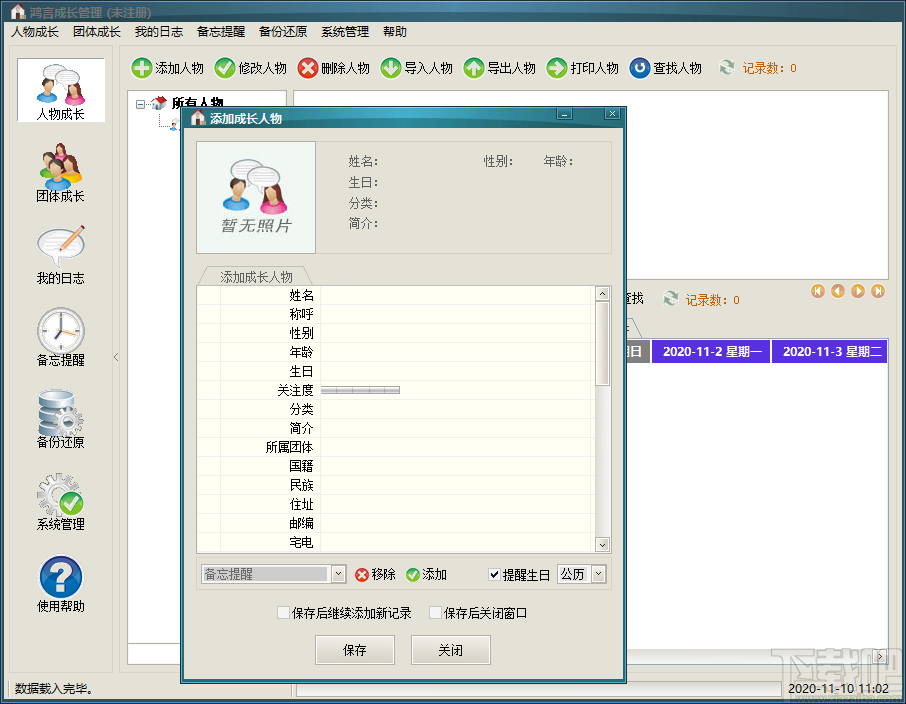Click the 关闭 button in the dialog
Viewport: 906px width, 704px height.
tap(450, 649)
